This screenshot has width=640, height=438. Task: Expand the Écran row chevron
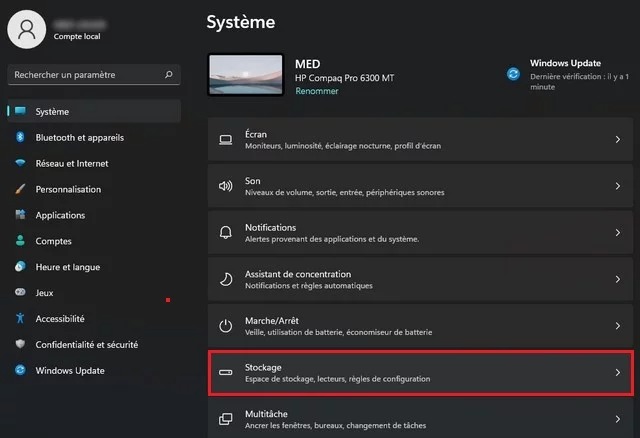[x=617, y=140]
